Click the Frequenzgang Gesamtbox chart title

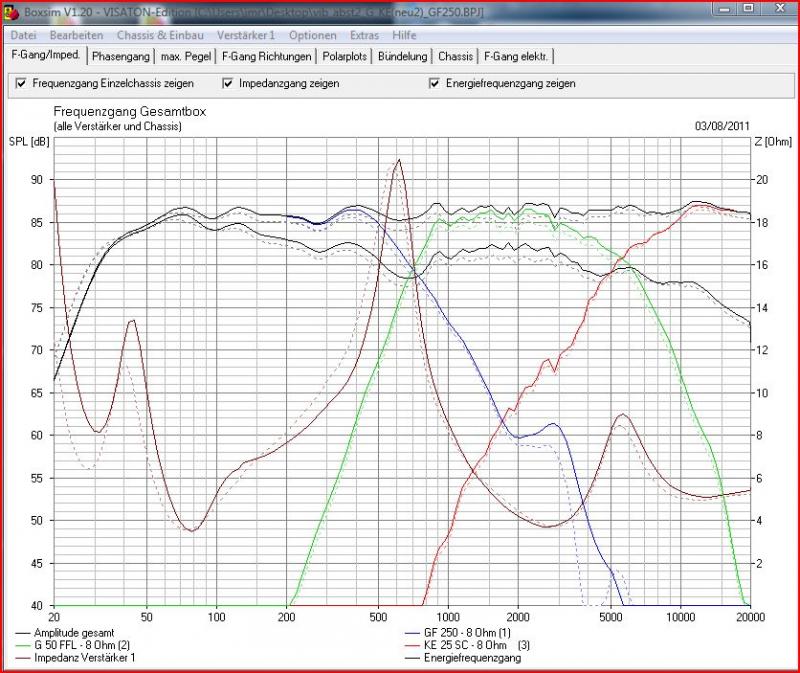[130, 112]
